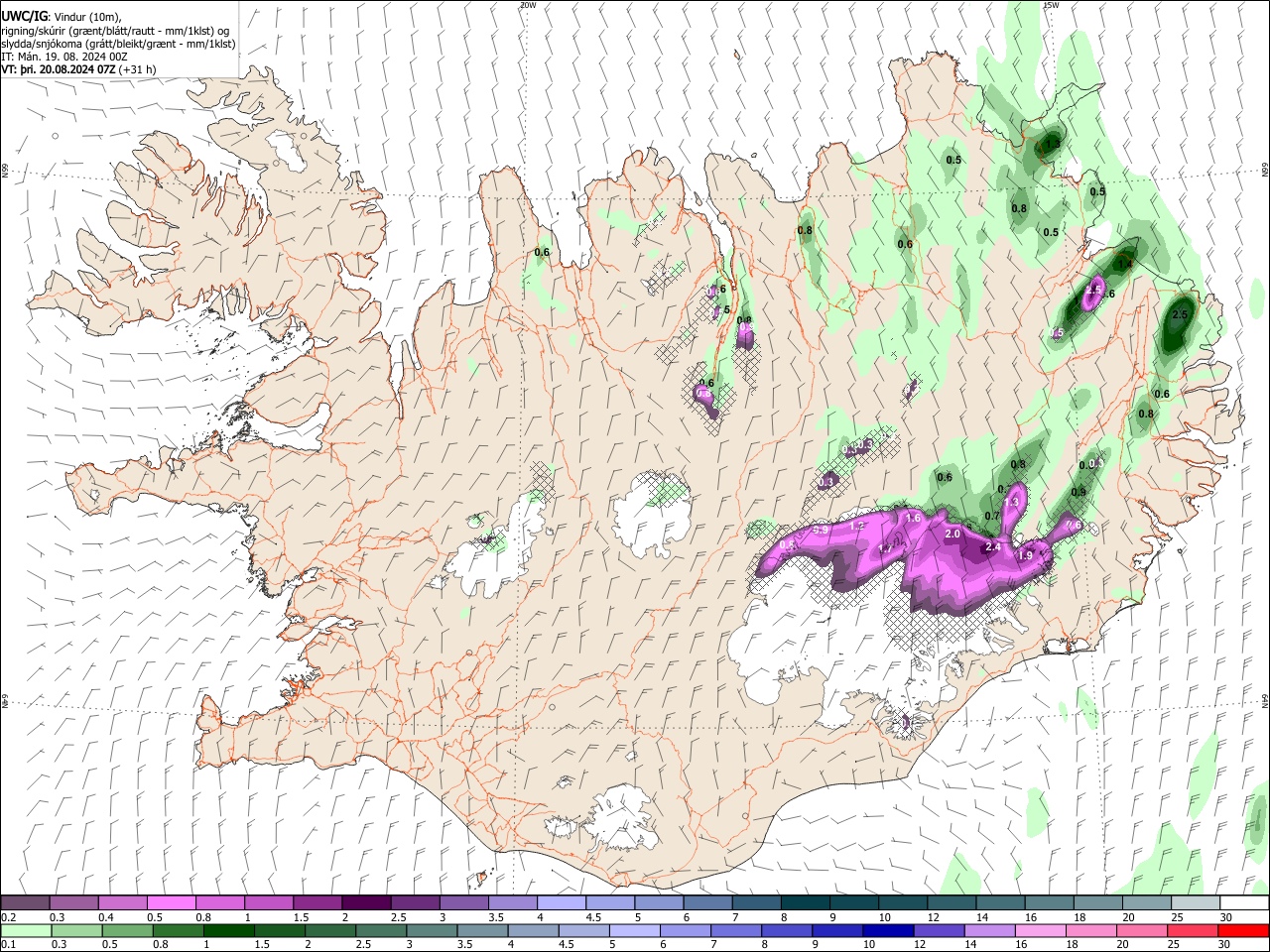Screen dimensions: 1270x952
Task: Pick top-row swatch between 0.8 and 1
Action: tap(220, 902)
